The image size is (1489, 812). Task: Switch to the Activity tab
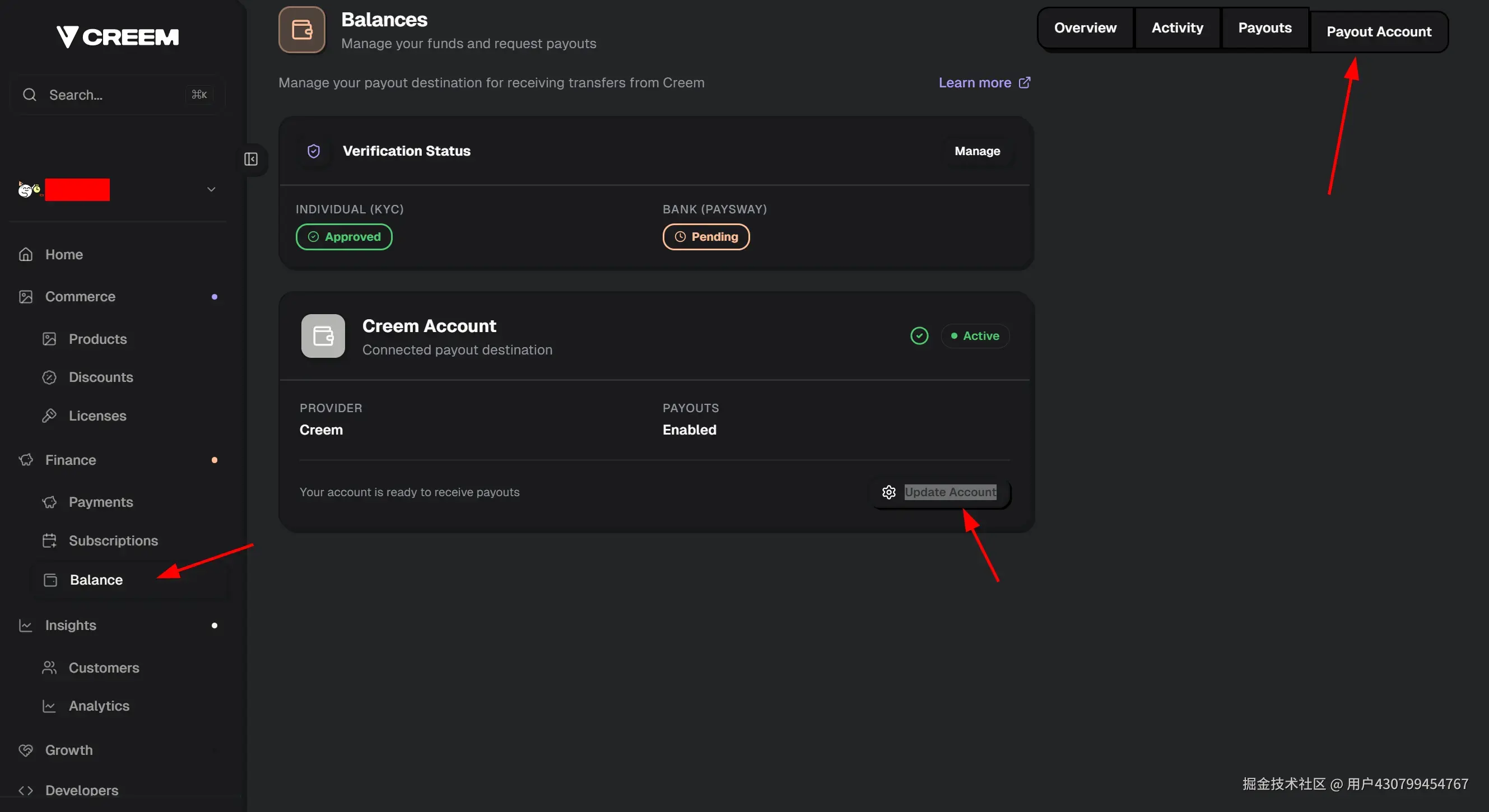[x=1178, y=28]
